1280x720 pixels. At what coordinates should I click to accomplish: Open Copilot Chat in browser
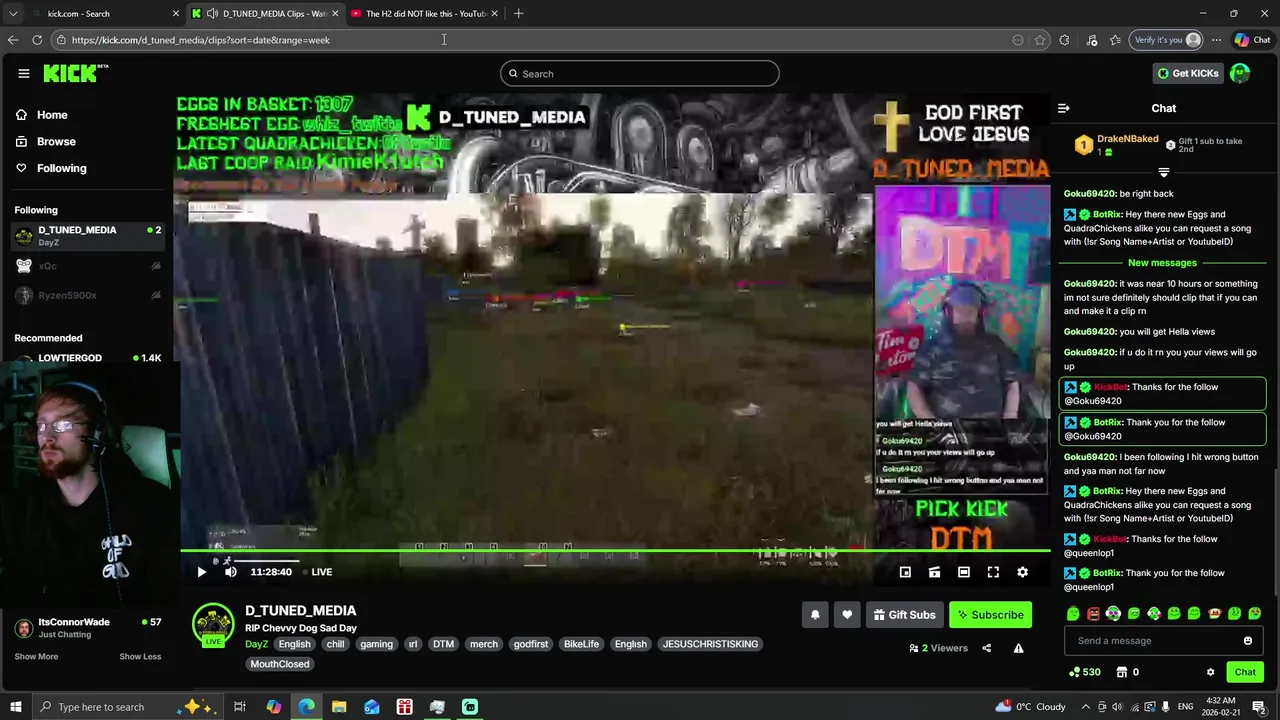click(1252, 40)
